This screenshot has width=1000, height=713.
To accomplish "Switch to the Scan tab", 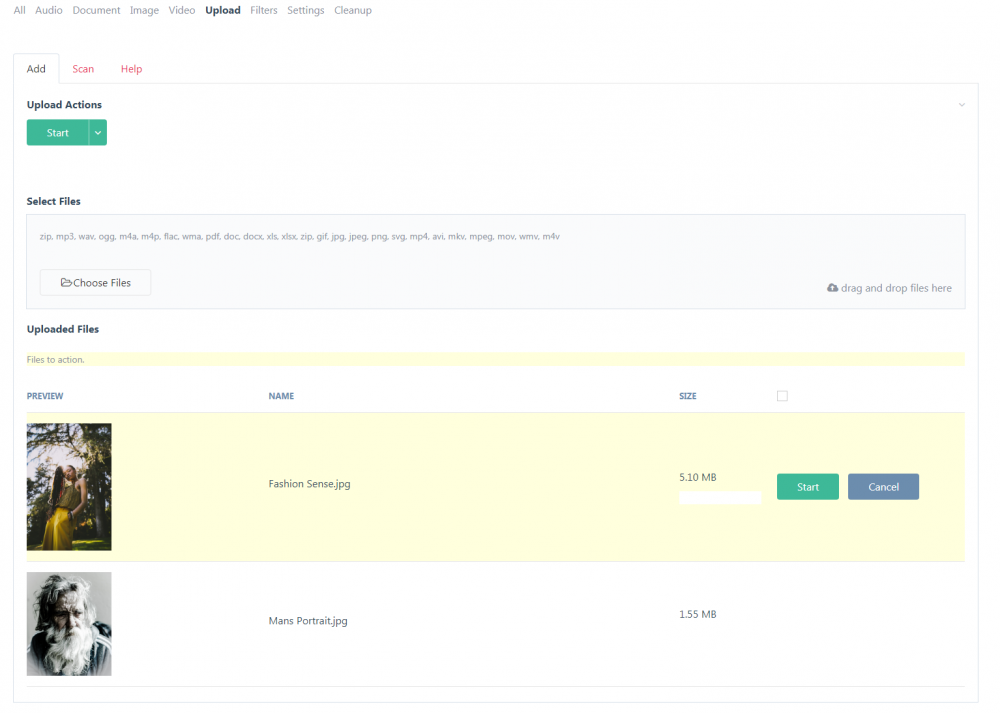I will click(x=83, y=69).
